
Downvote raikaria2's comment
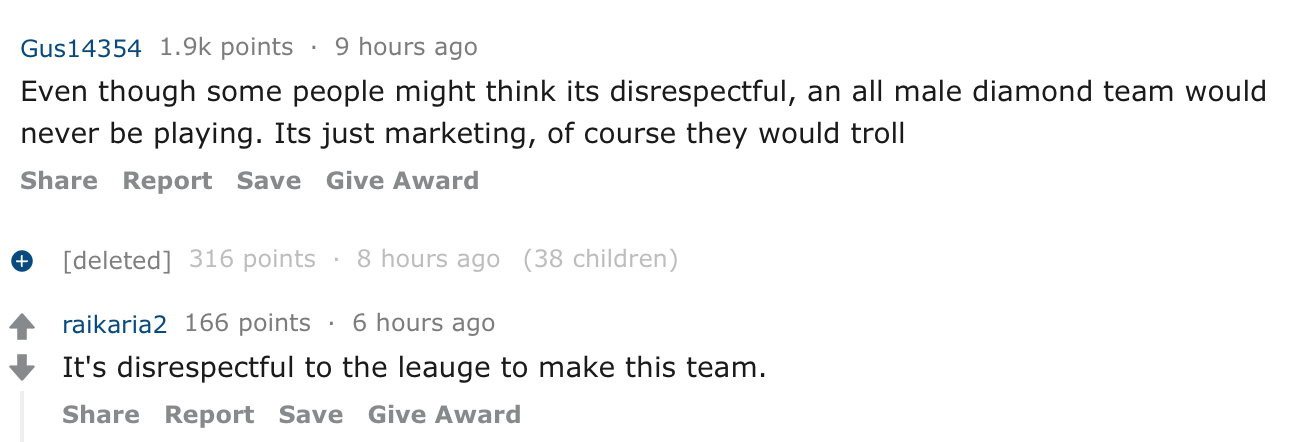tap(21, 368)
